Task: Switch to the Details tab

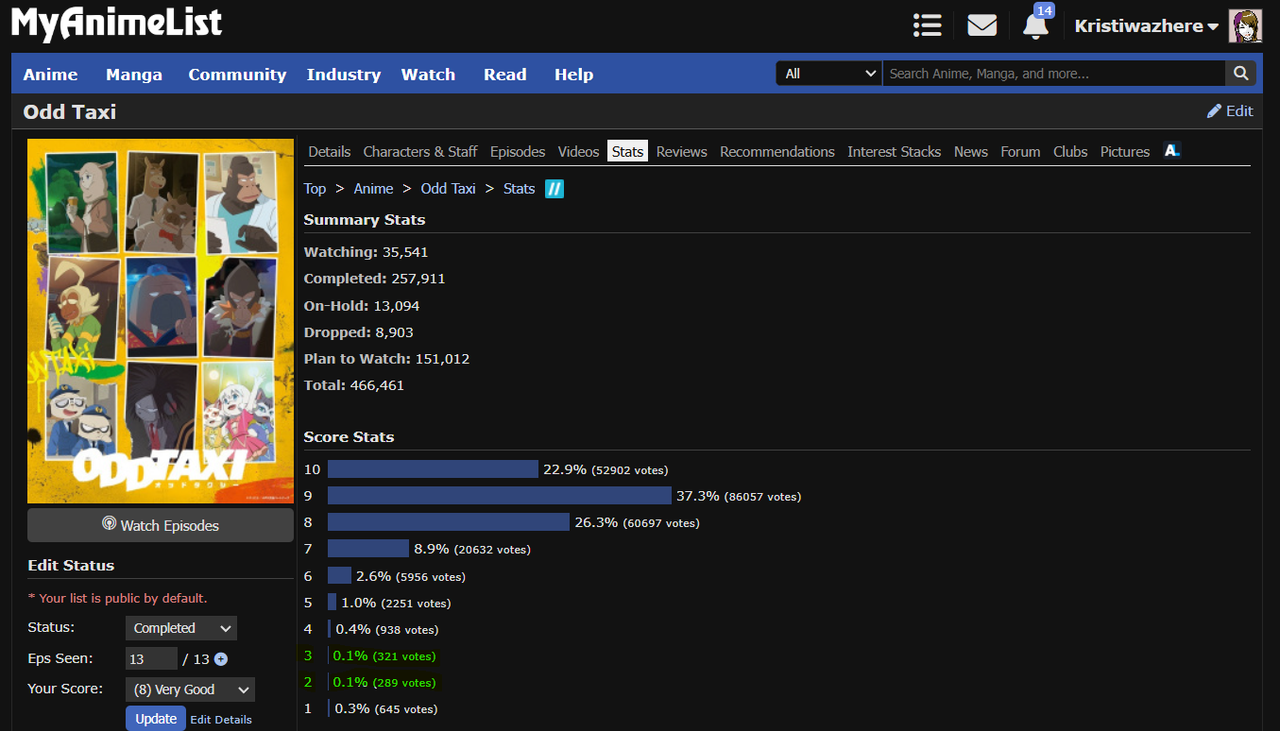Action: (329, 151)
